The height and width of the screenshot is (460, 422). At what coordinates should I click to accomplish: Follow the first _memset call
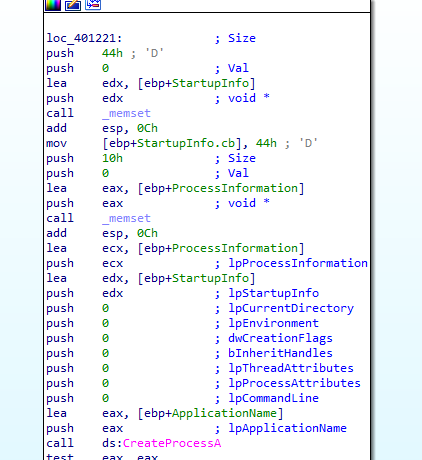coord(126,114)
